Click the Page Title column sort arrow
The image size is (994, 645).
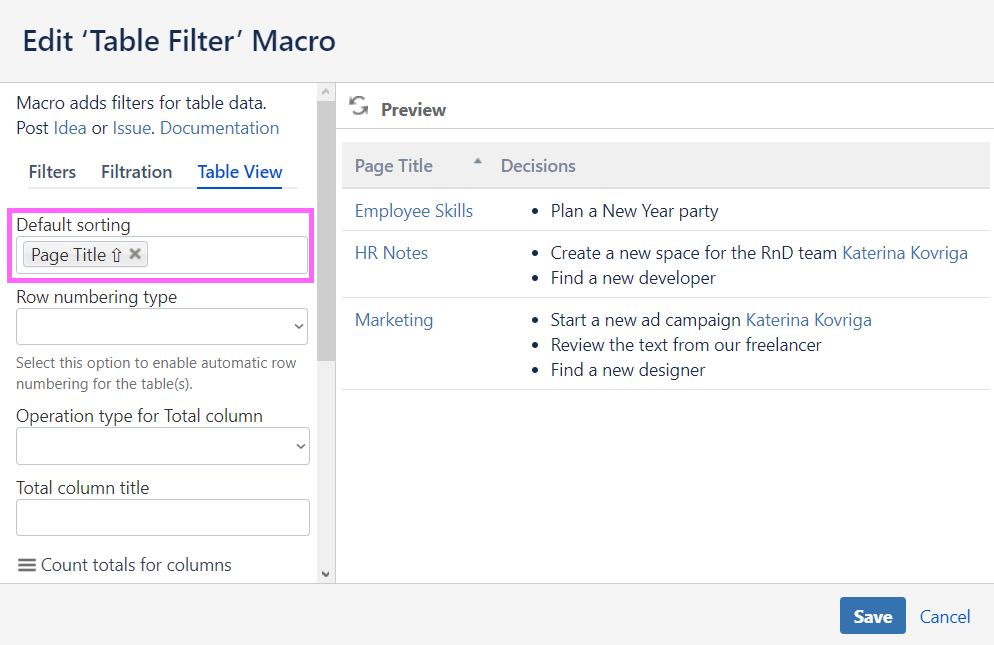(477, 161)
